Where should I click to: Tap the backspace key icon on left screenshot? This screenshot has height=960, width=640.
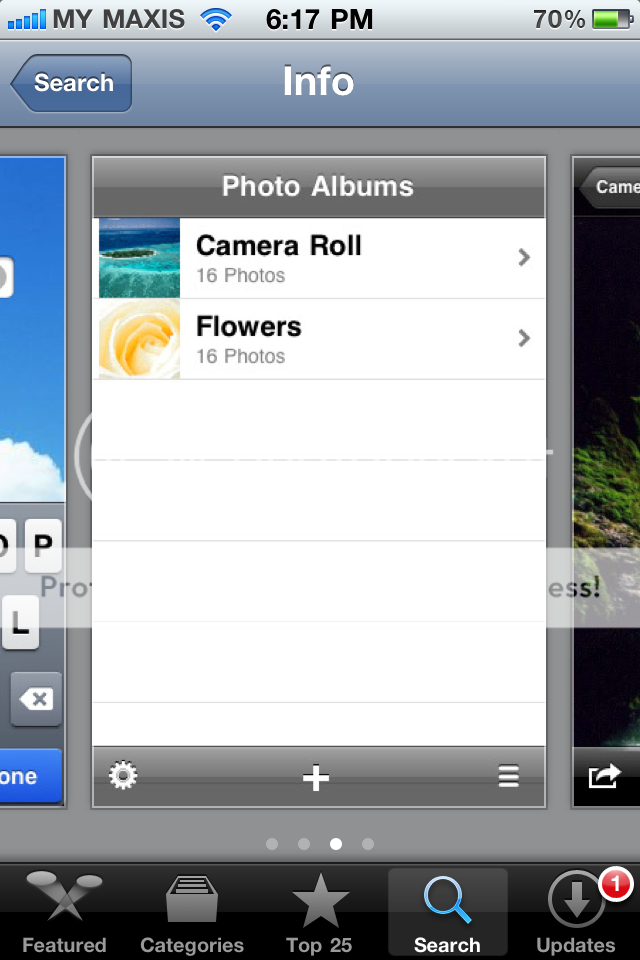point(36,699)
